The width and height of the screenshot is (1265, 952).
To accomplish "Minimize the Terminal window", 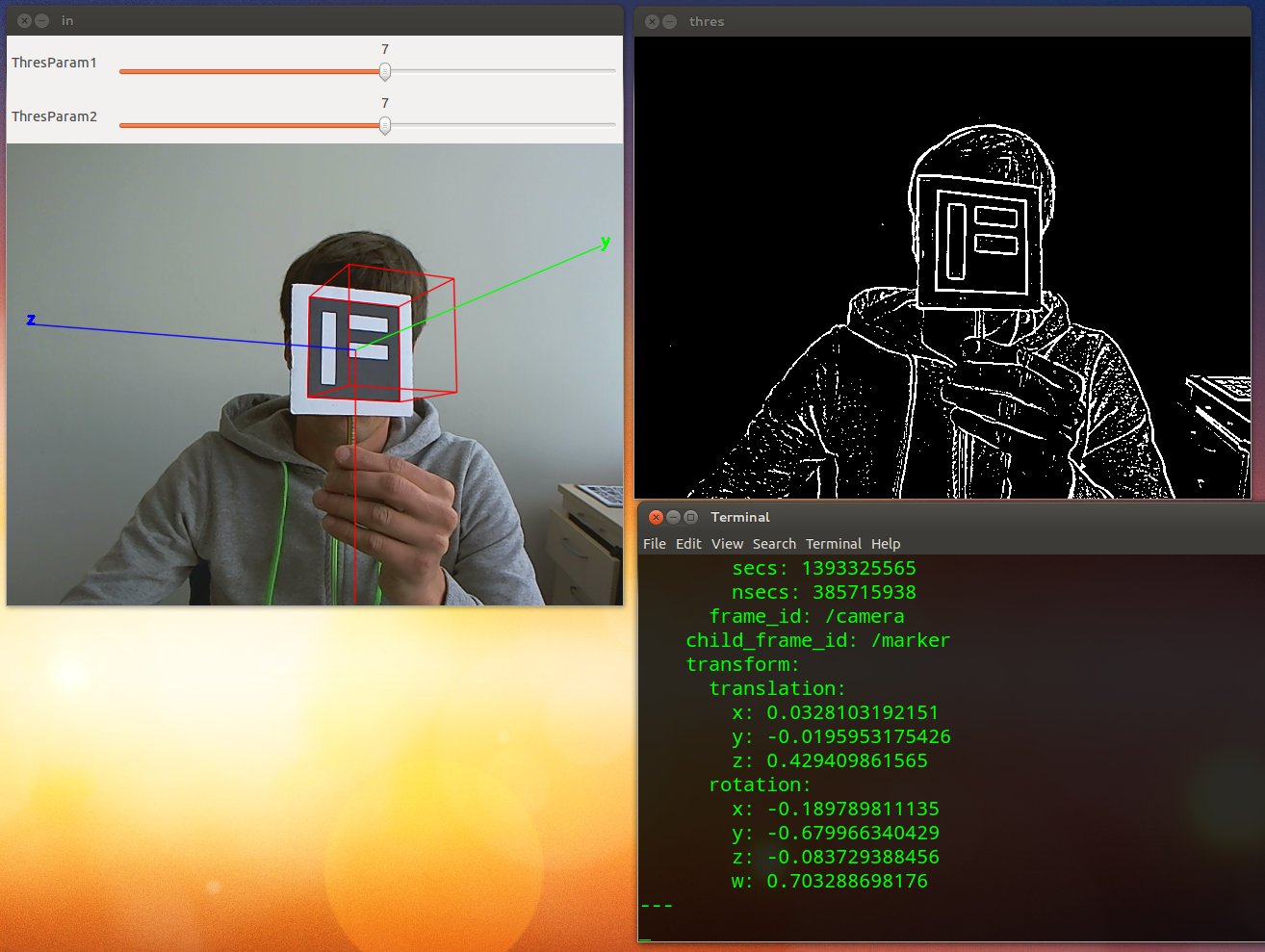I will point(673,517).
